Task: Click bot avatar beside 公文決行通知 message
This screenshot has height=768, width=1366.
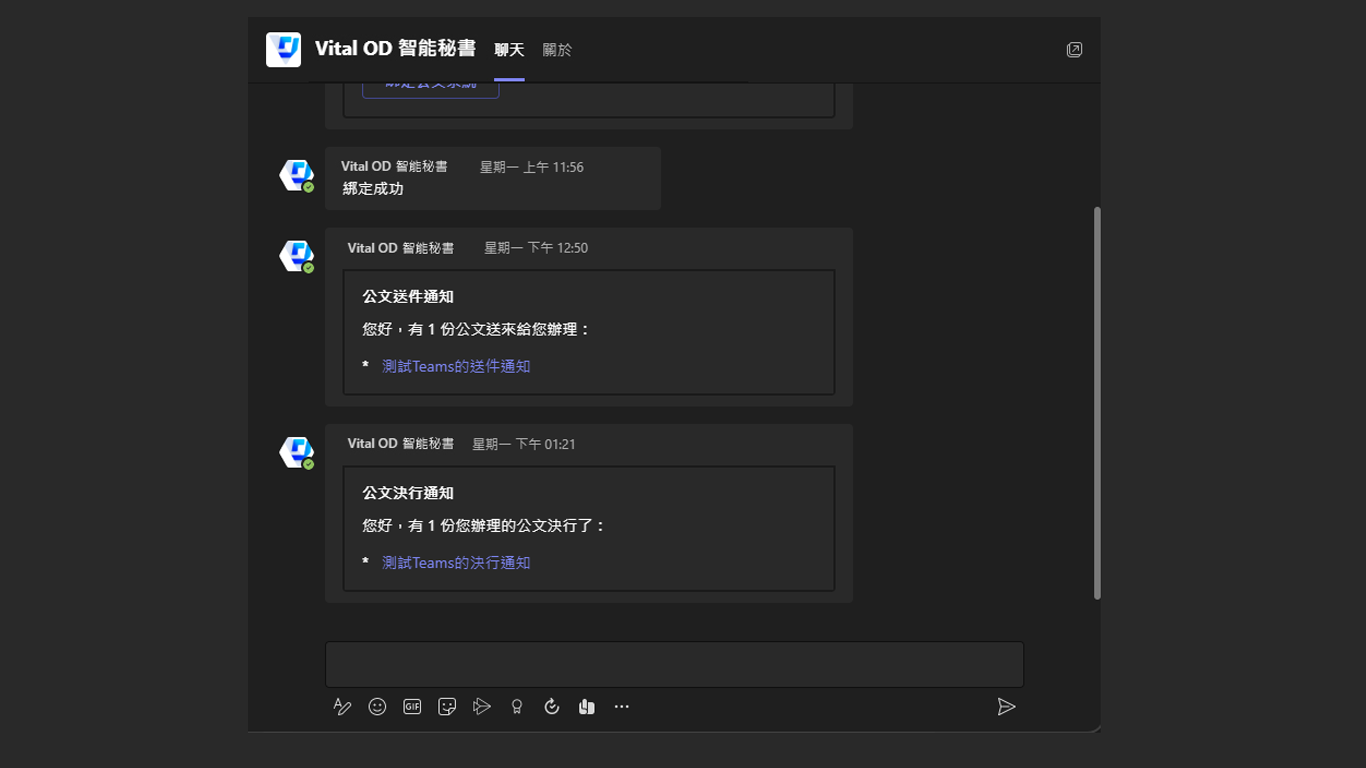Action: pos(296,452)
